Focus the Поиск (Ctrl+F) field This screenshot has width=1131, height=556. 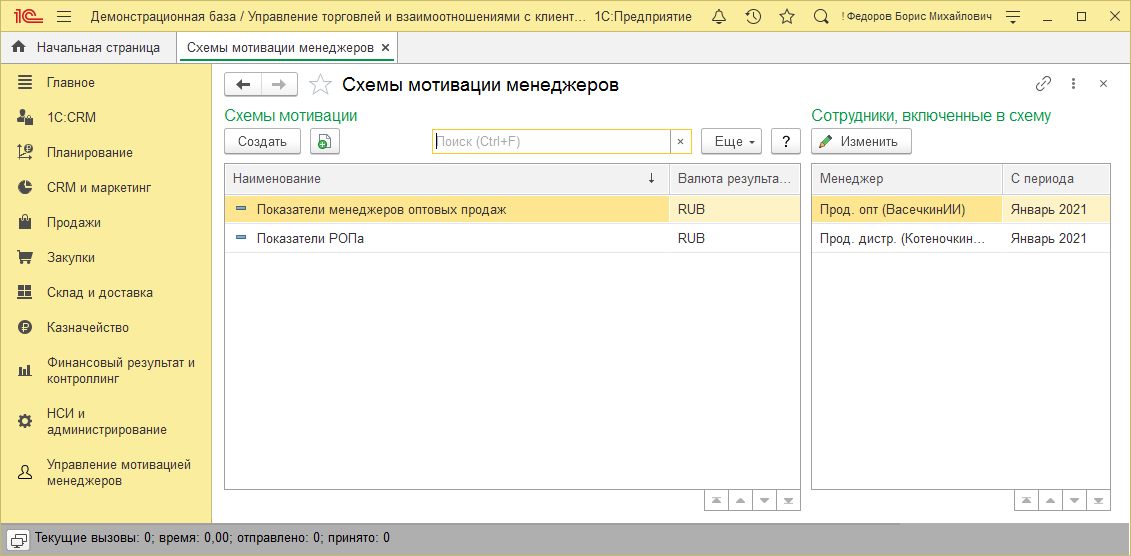552,141
